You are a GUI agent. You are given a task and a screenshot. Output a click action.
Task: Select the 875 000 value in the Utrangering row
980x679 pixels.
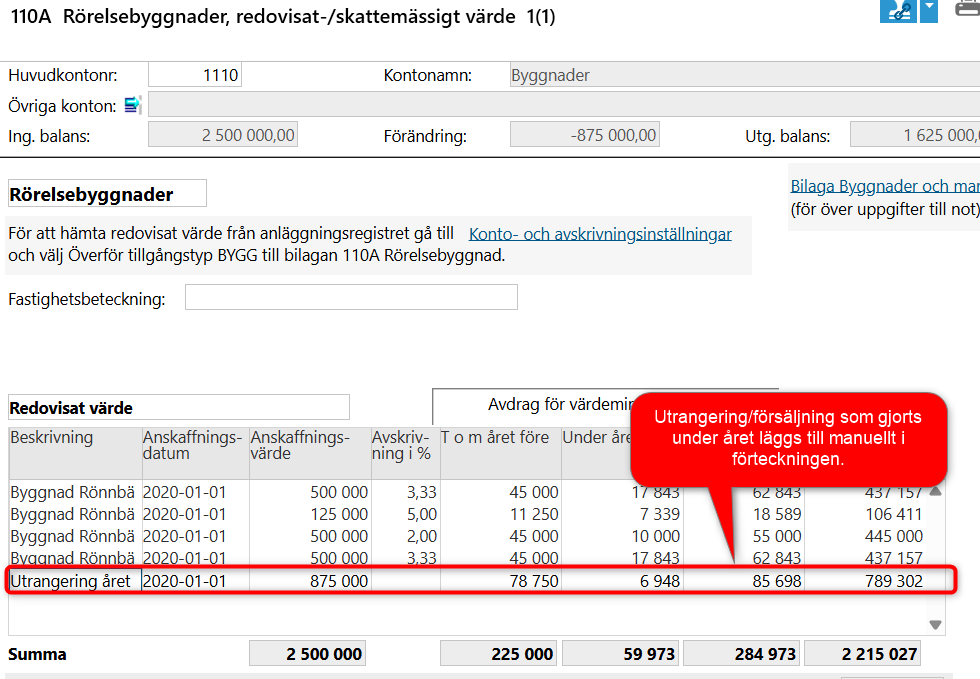[x=310, y=581]
